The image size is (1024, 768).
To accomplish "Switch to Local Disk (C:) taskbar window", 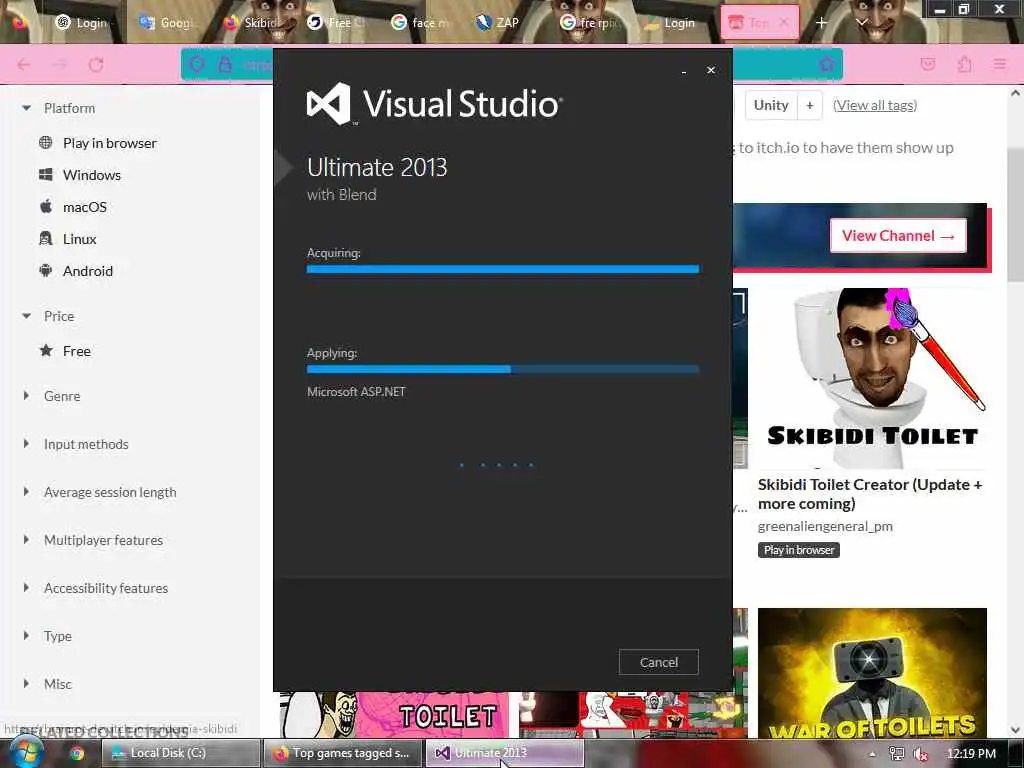I will point(181,753).
